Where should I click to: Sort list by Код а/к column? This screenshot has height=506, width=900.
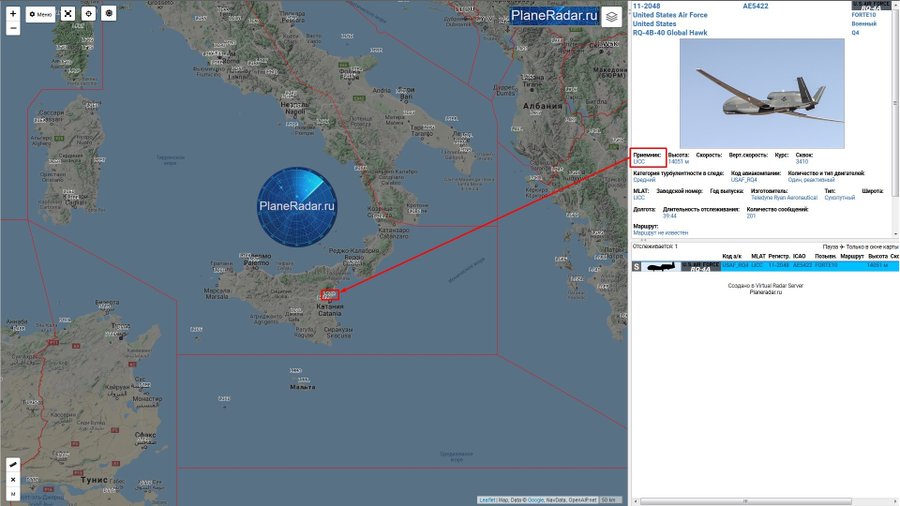pyautogui.click(x=732, y=256)
